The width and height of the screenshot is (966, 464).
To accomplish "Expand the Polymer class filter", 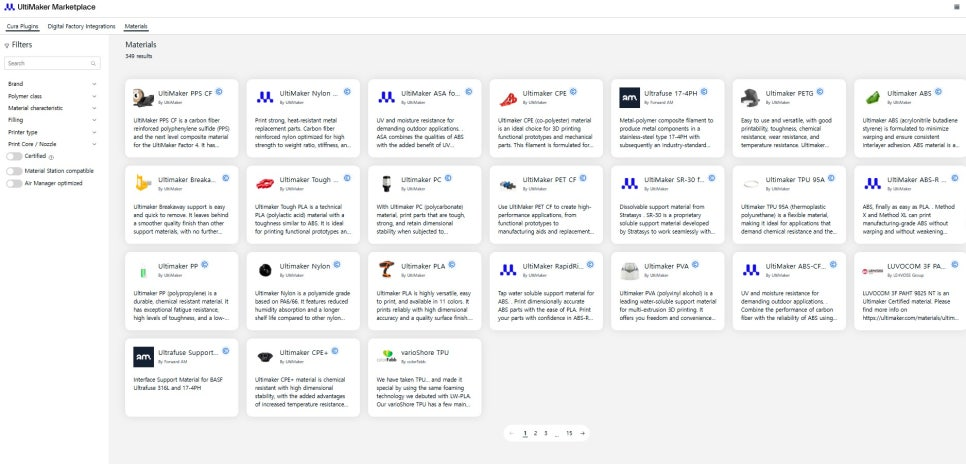I will pyautogui.click(x=52, y=96).
